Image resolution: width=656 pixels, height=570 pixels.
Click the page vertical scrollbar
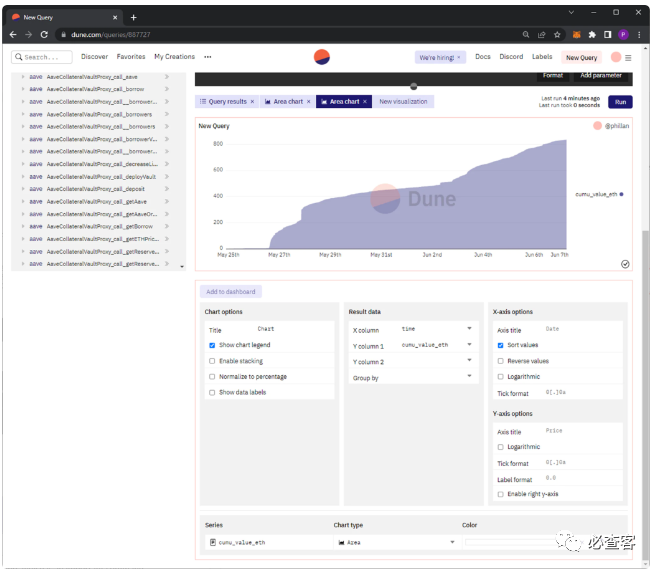click(x=646, y=393)
